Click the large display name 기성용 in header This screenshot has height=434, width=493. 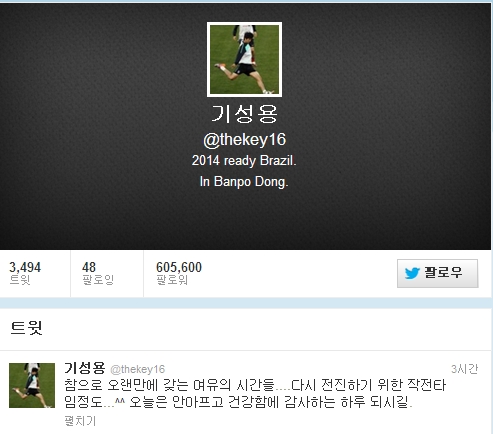244,114
